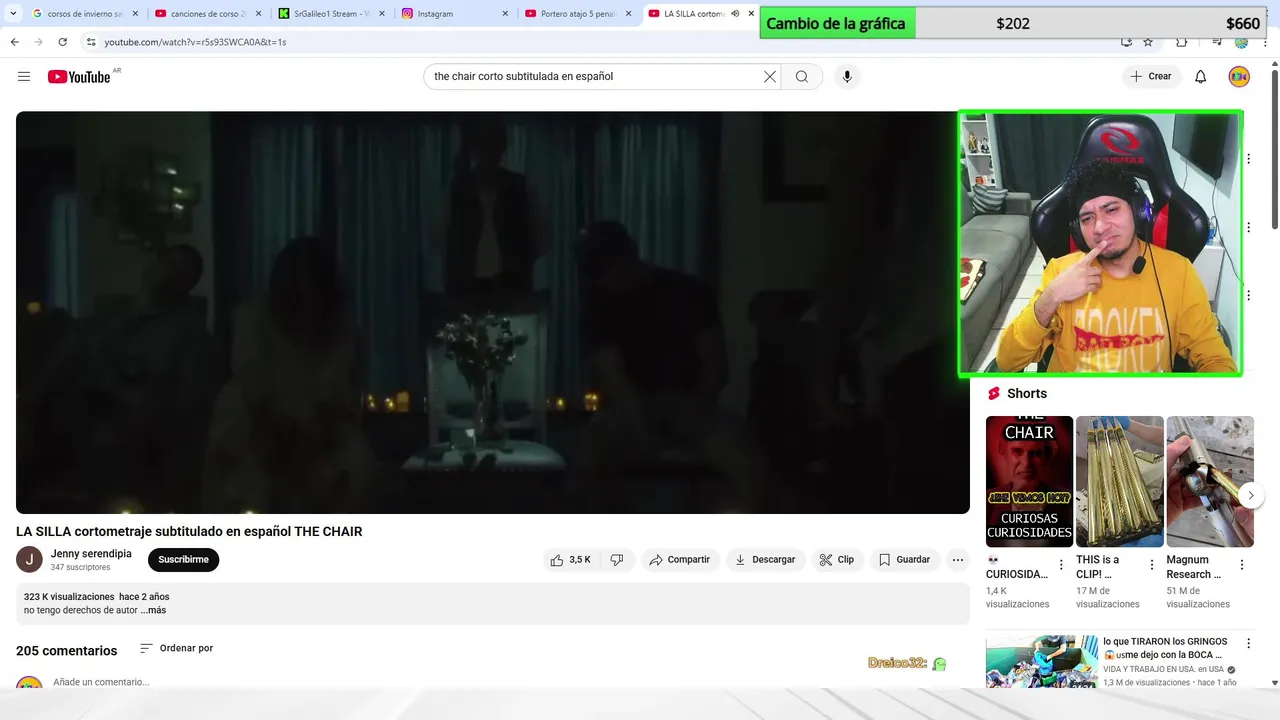The image size is (1280, 720).
Task: Open lo que TIRARON los GRINGOS thumbnail
Action: [x=1041, y=660]
